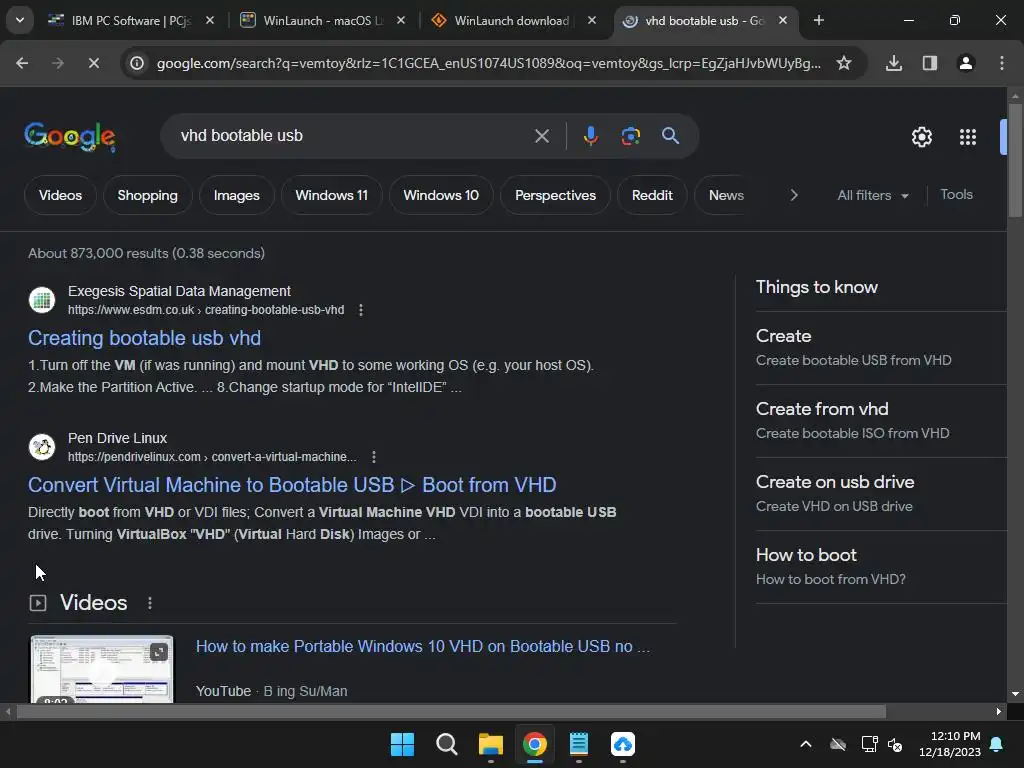Bookmark this page with the star icon
This screenshot has height=768, width=1024.
[844, 63]
